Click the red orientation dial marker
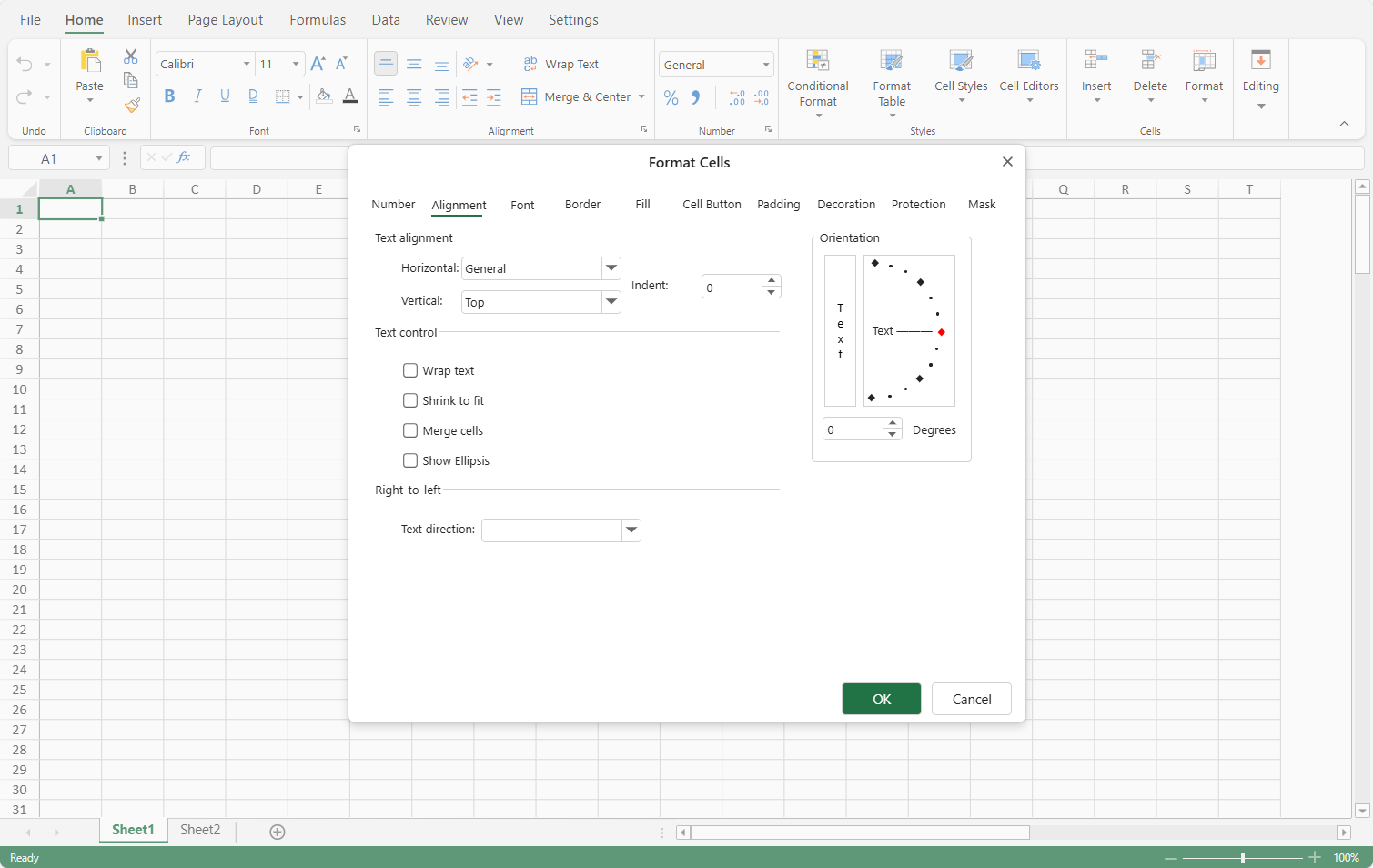The width and height of the screenshot is (1373, 868). [x=941, y=332]
